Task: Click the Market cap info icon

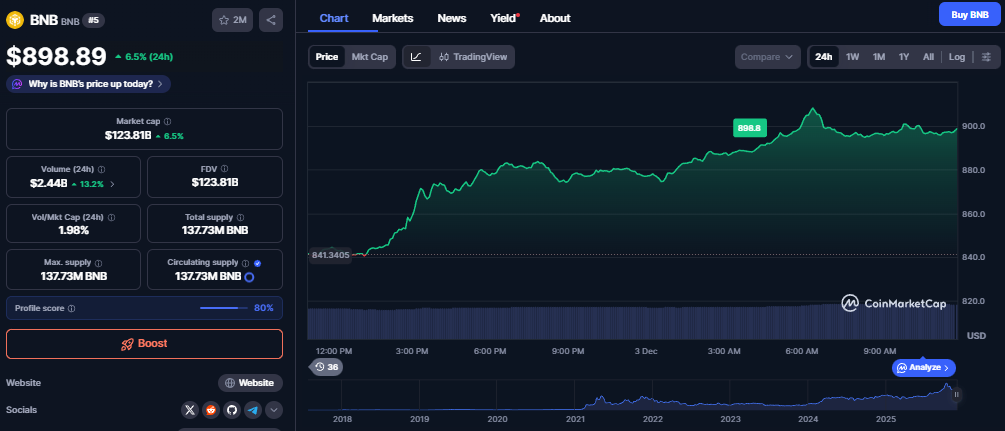Action: (167, 121)
